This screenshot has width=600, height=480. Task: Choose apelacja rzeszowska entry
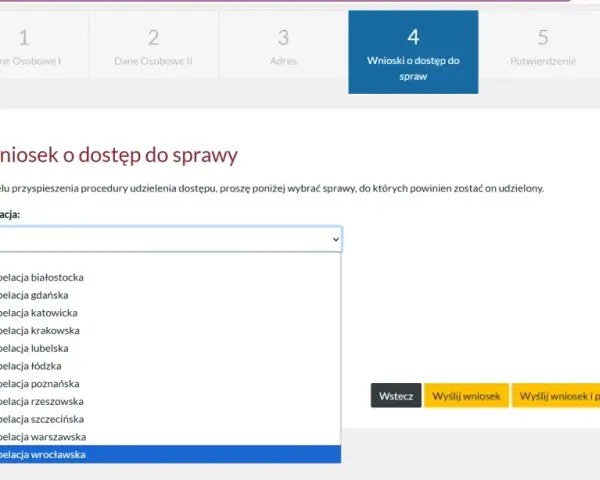coord(170,402)
